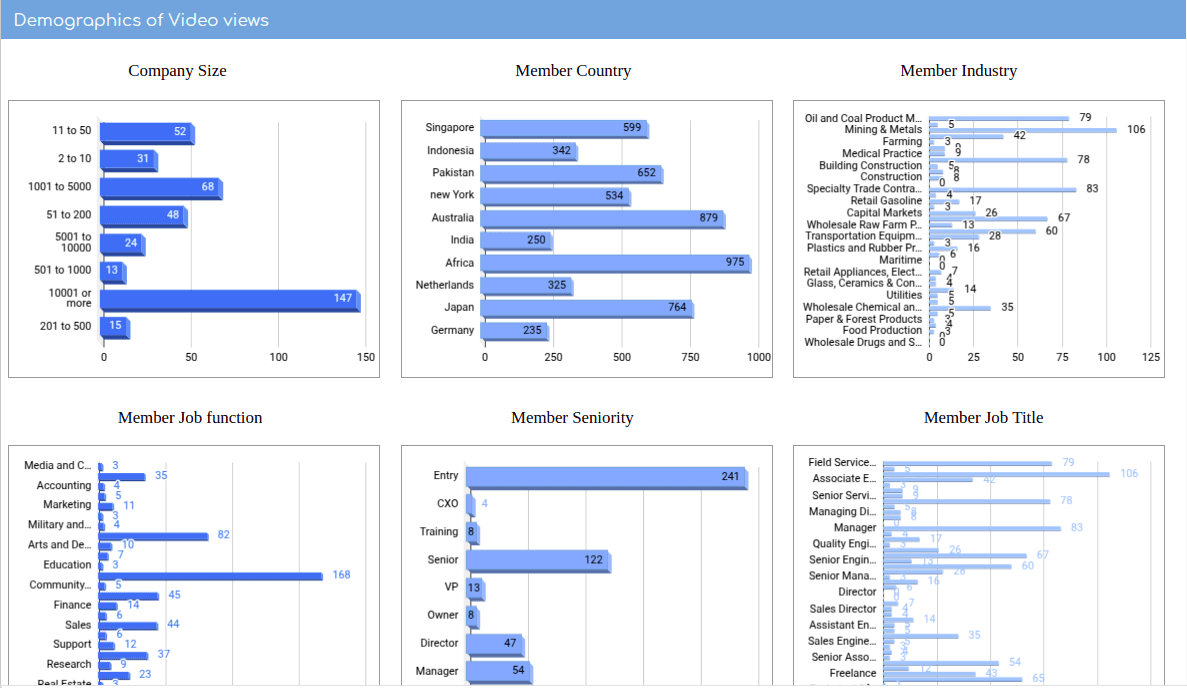Click the Member Industry bar valued 83
Image resolution: width=1187 pixels, height=688 pixels.
tap(1003, 189)
